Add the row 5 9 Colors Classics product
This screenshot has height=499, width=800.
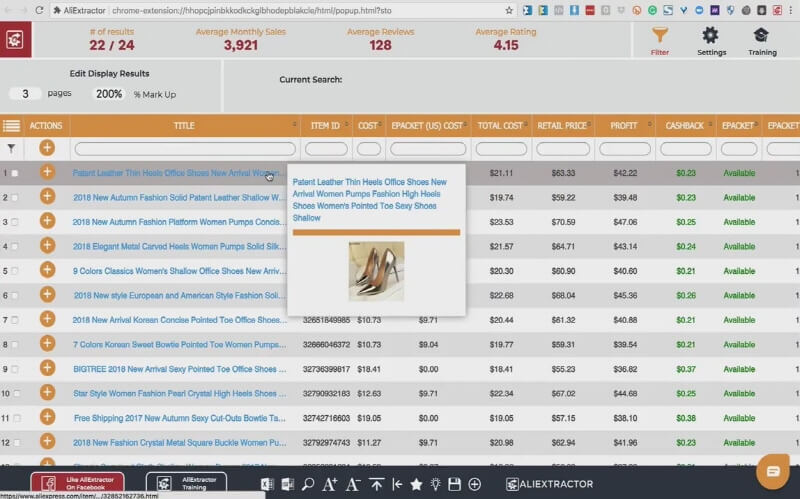click(47, 270)
